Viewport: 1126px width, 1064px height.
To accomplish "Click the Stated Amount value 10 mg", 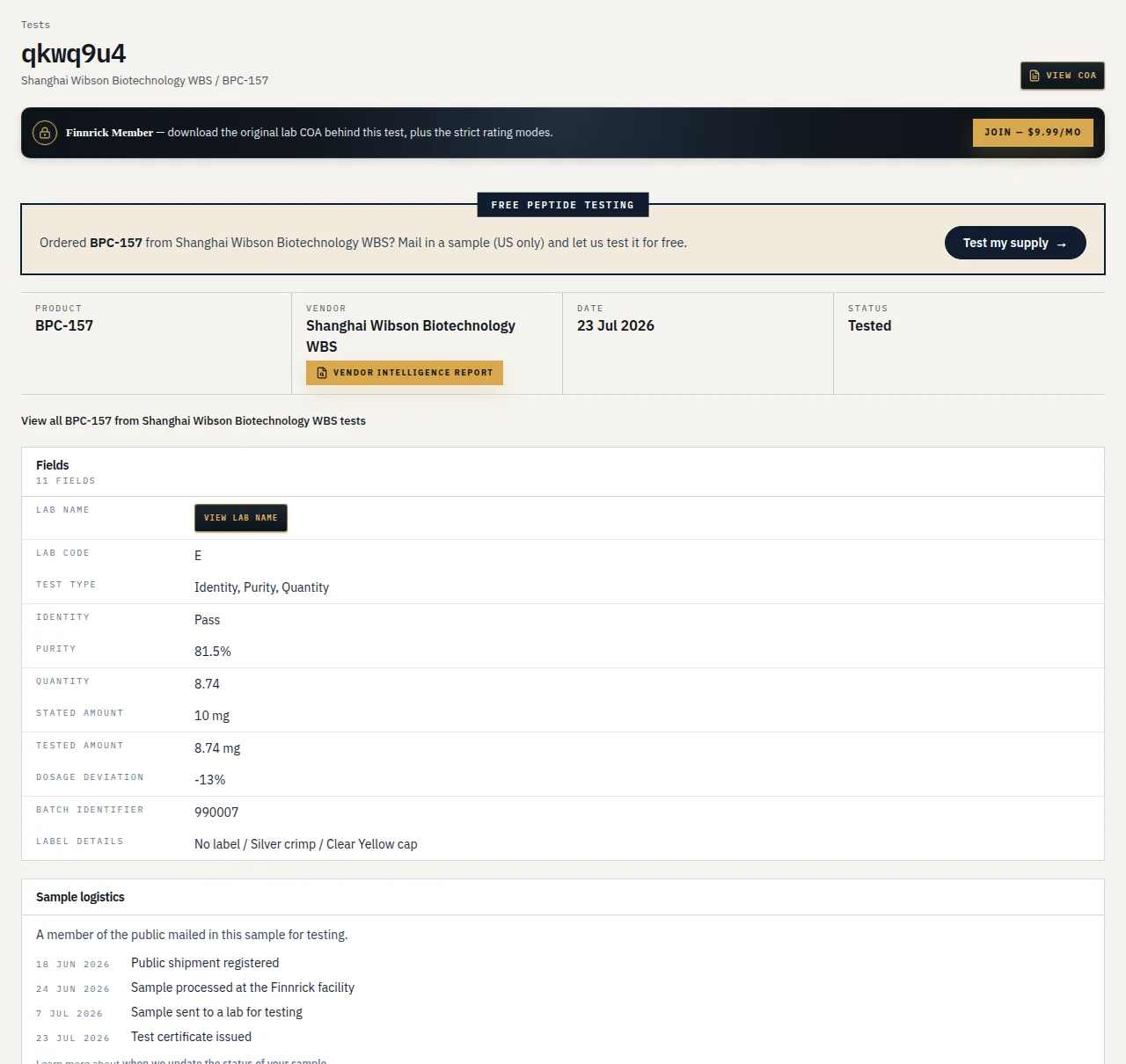I will tap(212, 716).
